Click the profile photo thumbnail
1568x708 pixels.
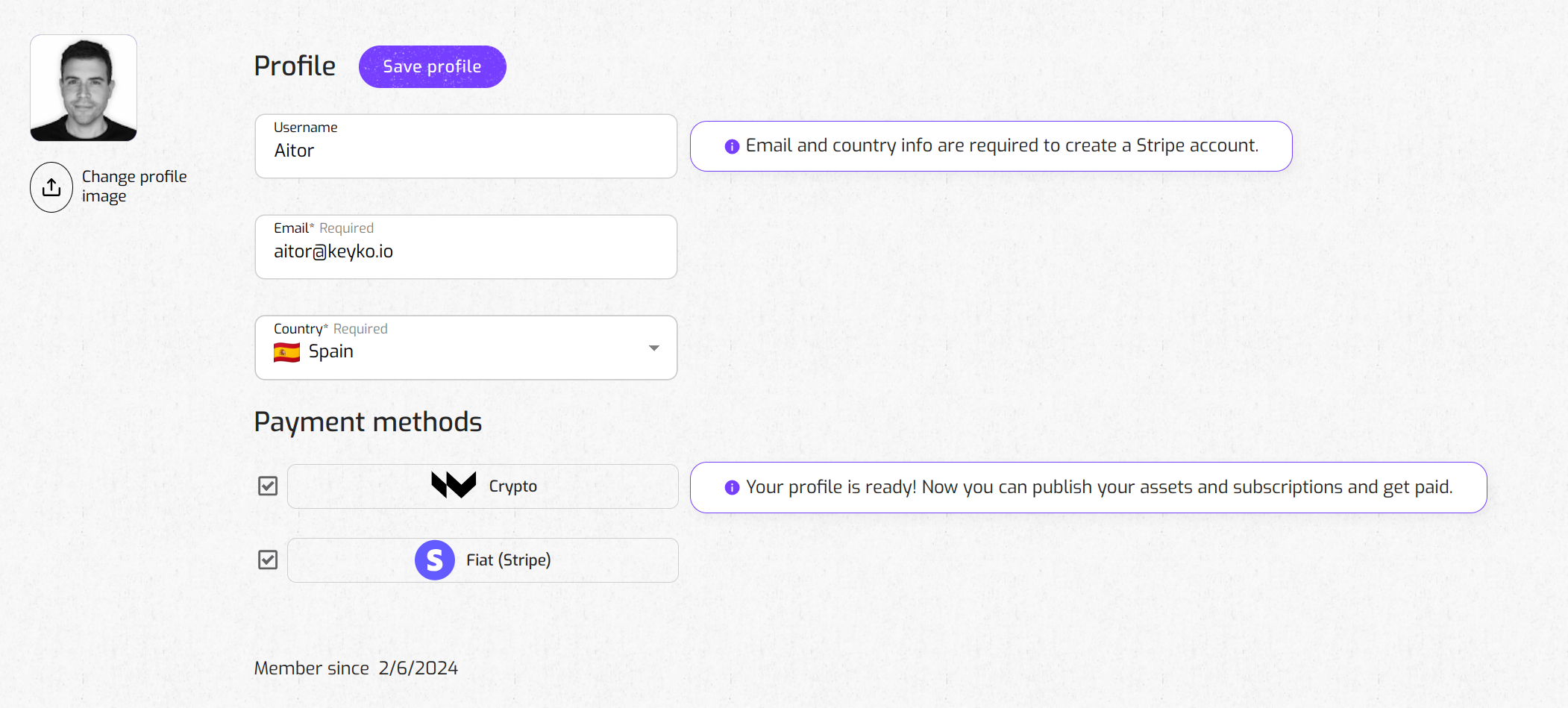coord(84,88)
